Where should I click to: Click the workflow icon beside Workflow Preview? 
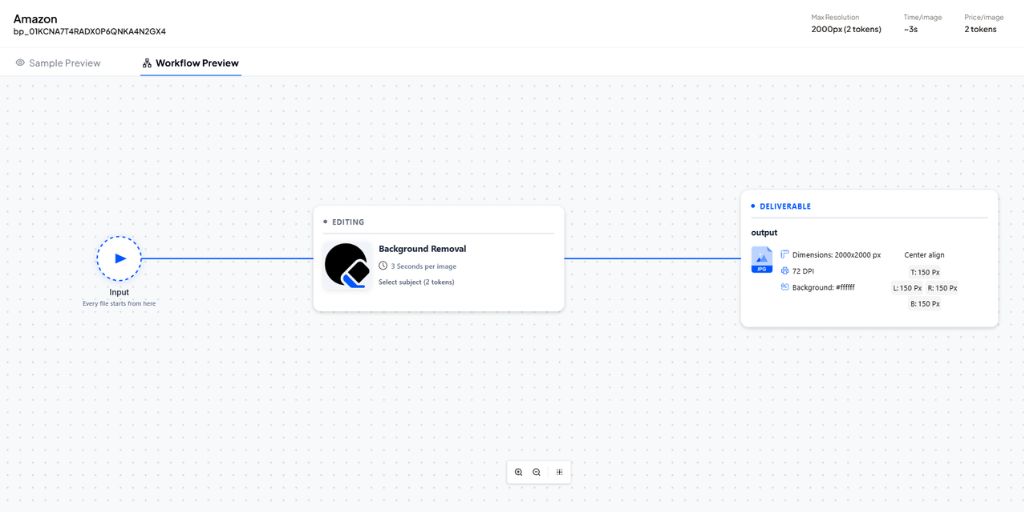coord(147,63)
